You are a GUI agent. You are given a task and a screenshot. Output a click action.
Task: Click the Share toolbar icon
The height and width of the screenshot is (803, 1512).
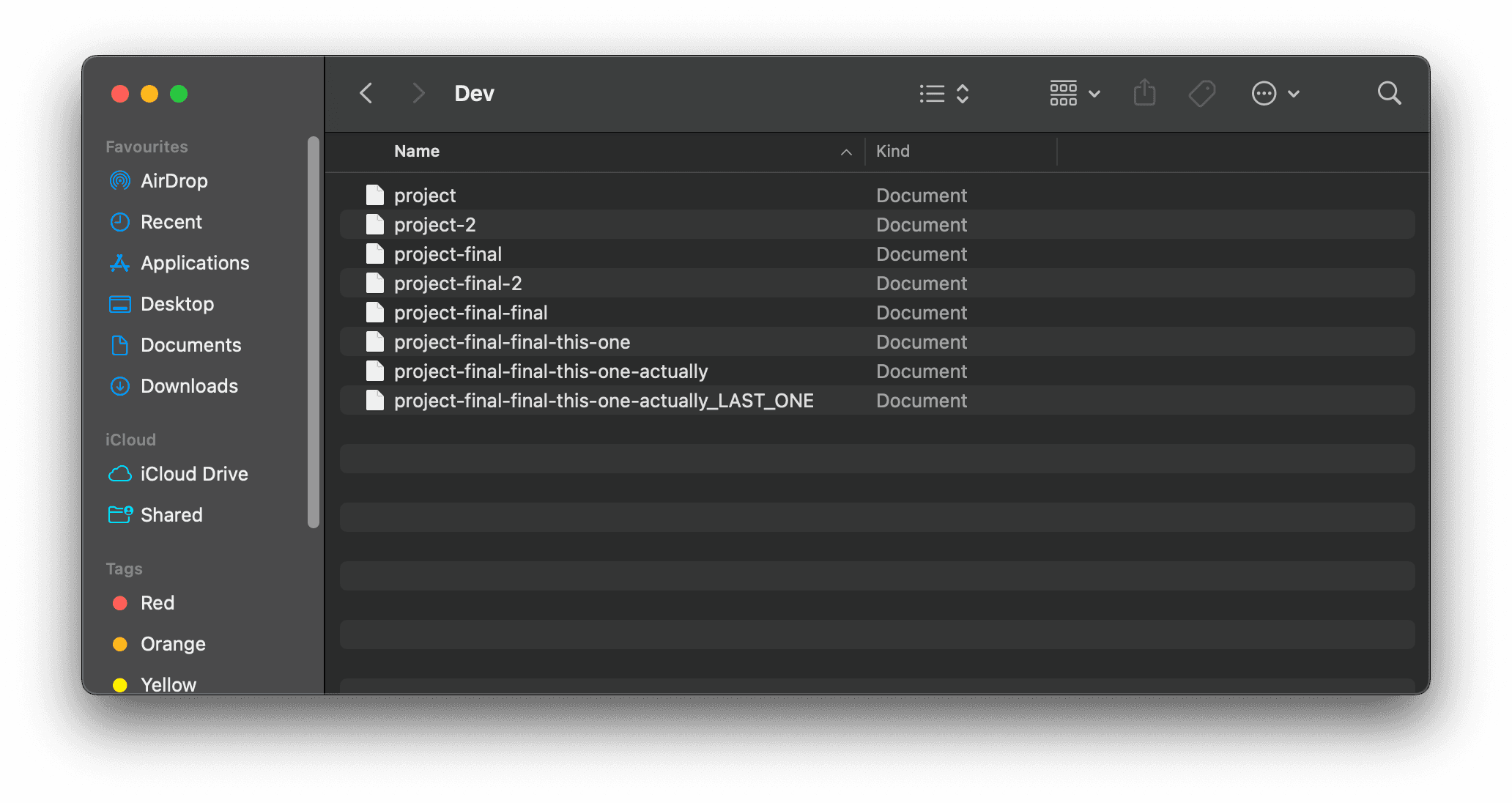[1144, 93]
